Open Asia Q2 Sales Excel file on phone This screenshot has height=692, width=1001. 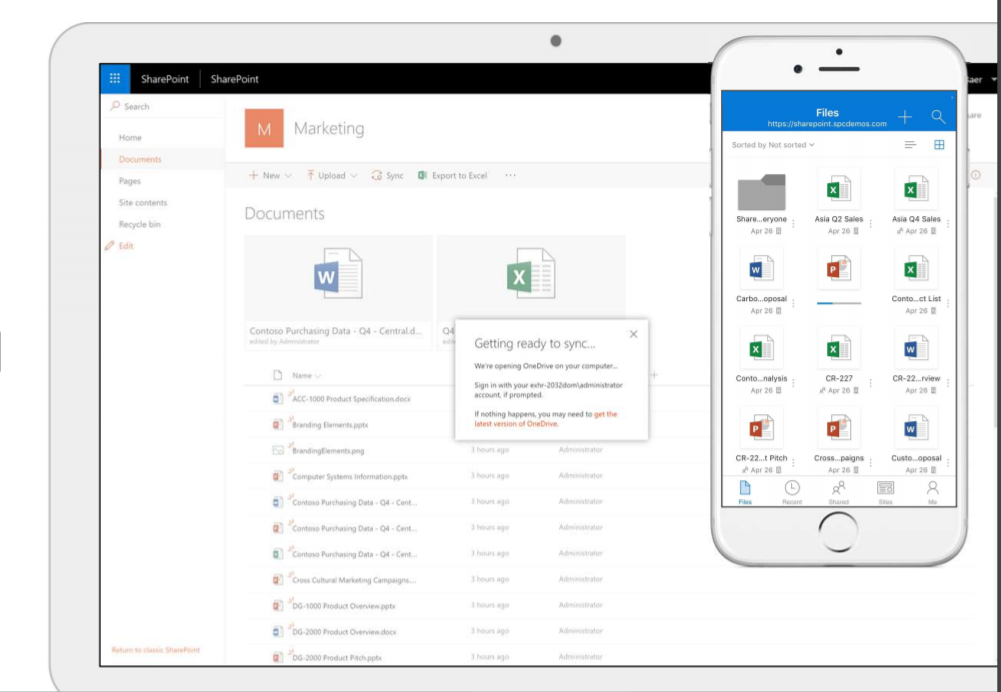coord(839,190)
